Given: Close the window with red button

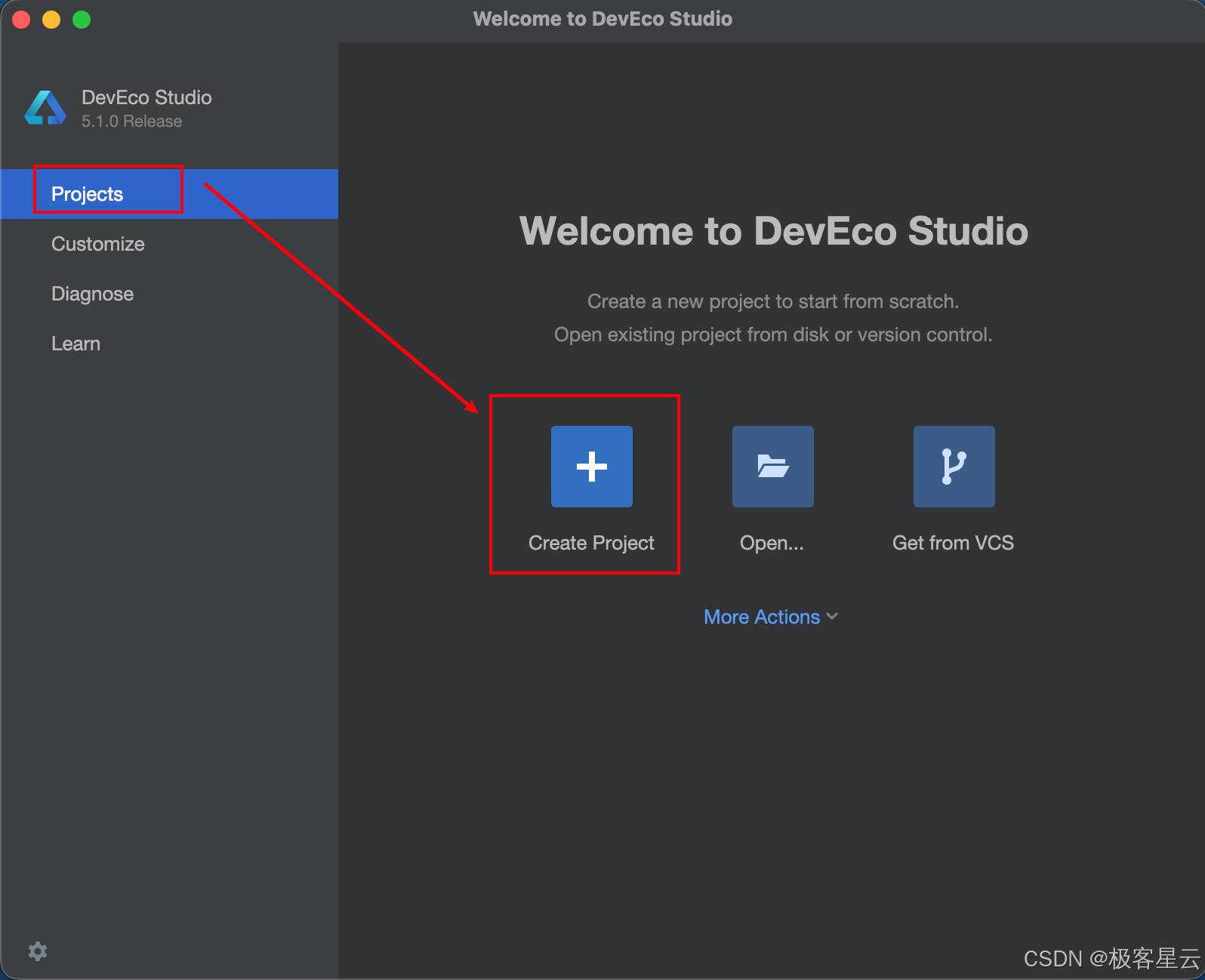Looking at the screenshot, I should [x=21, y=20].
